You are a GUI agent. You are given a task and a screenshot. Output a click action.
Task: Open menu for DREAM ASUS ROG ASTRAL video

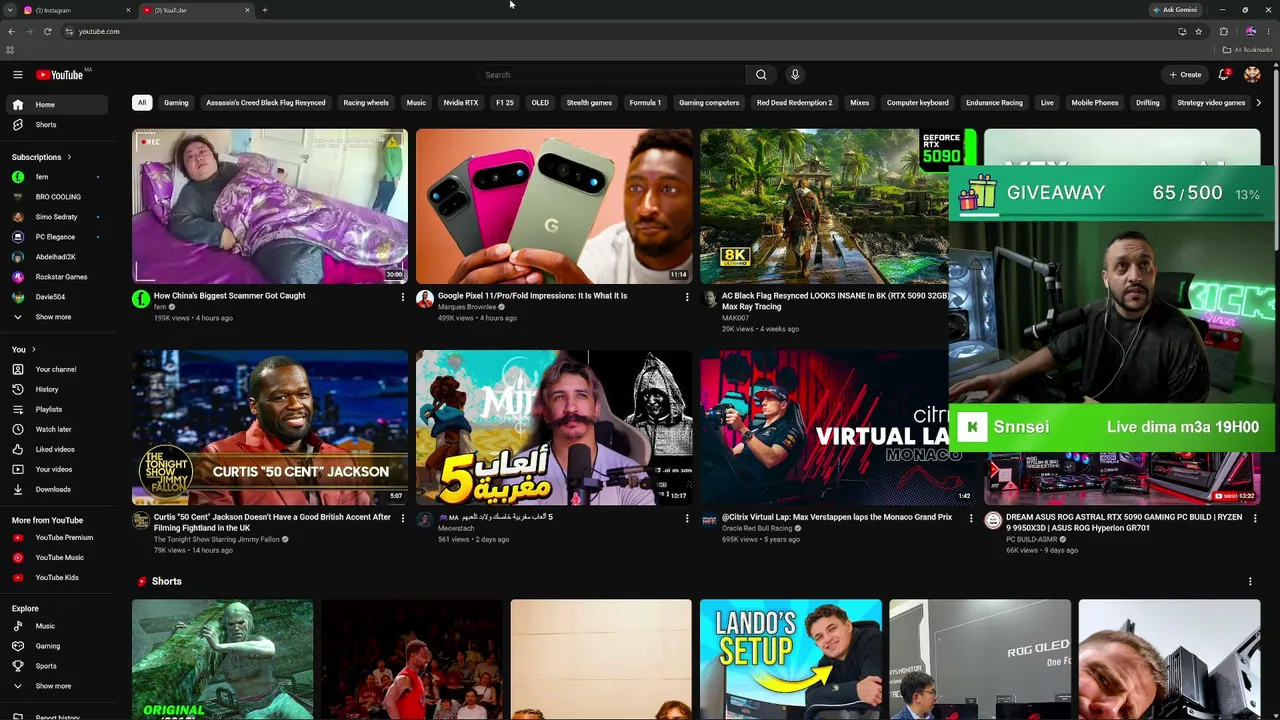pyautogui.click(x=1255, y=518)
